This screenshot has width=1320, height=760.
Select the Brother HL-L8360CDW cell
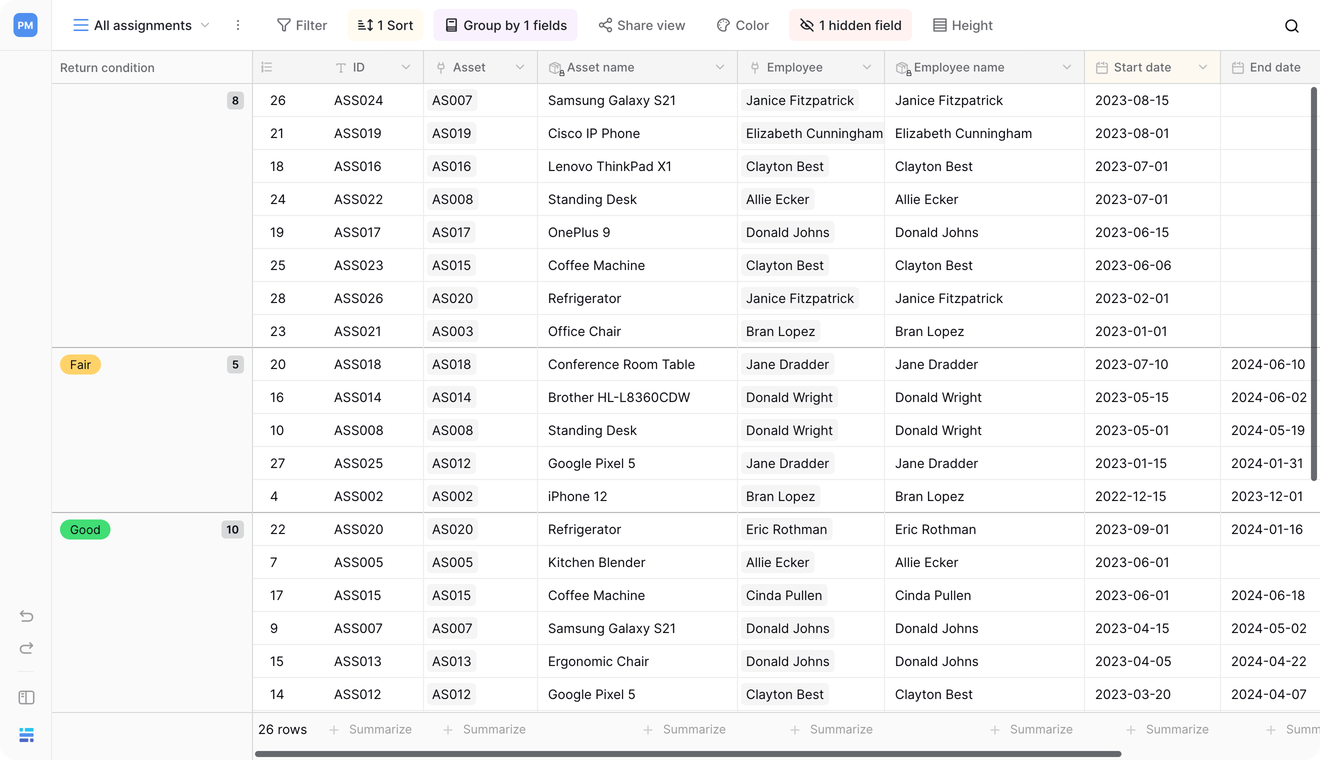(637, 397)
